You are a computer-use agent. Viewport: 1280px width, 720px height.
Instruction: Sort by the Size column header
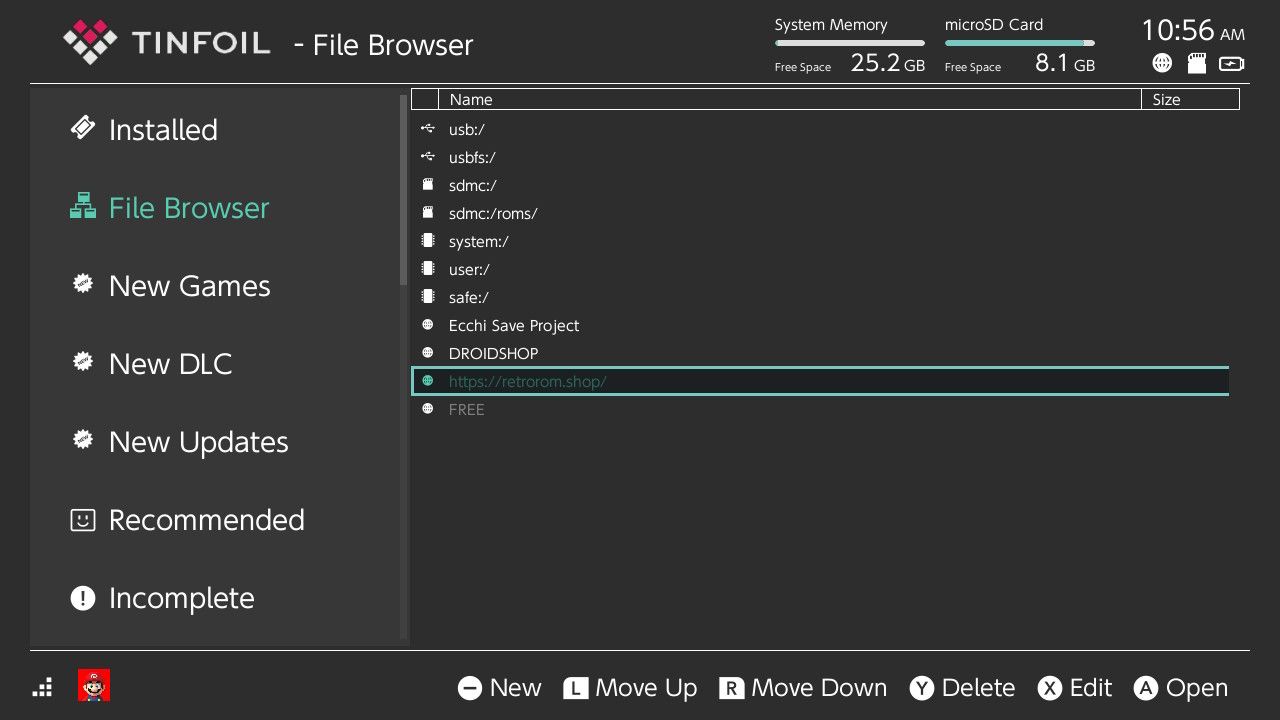click(1190, 99)
